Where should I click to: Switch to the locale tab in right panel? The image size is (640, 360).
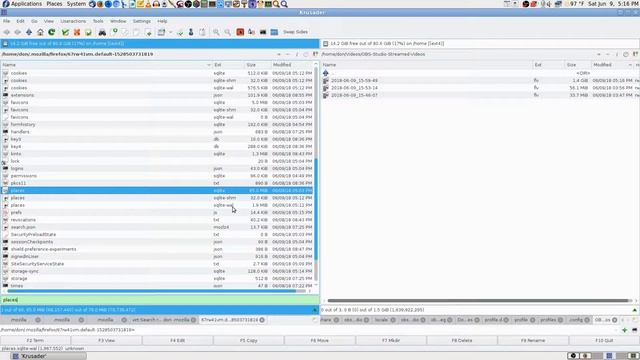384,320
